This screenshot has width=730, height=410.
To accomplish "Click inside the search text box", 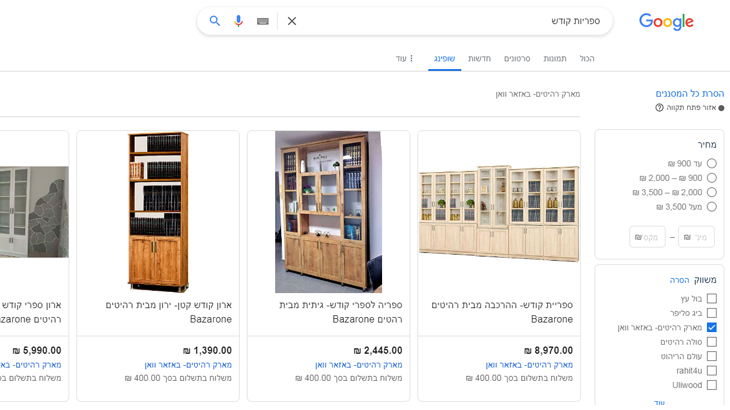I will [x=447, y=21].
